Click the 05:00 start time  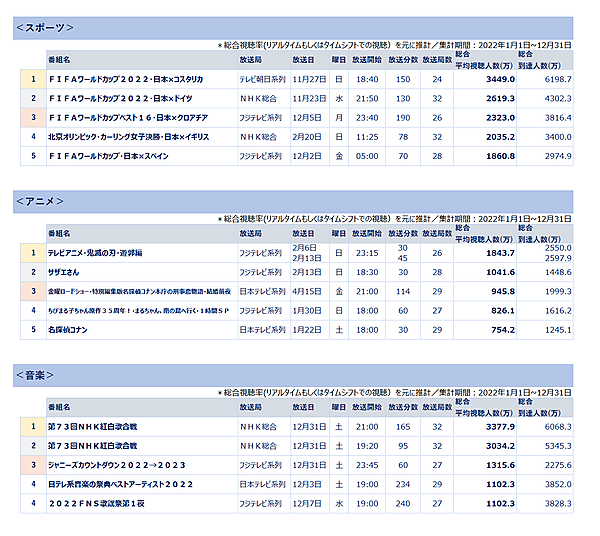(x=367, y=156)
